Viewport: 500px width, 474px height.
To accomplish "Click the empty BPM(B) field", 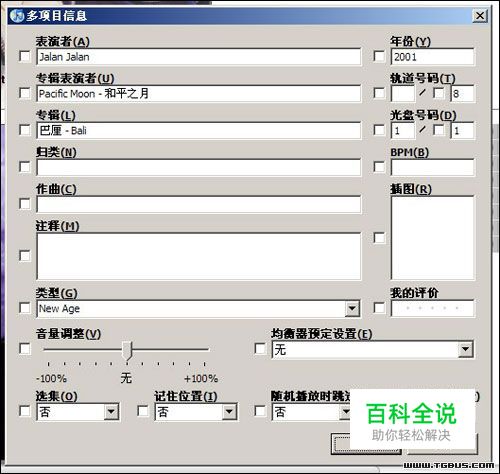I will (432, 167).
